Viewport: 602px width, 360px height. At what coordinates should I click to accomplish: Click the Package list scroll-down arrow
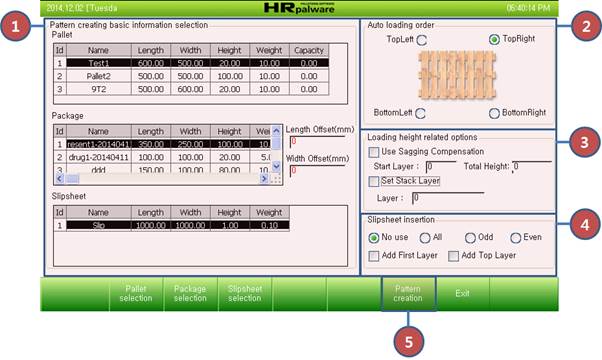click(276, 166)
